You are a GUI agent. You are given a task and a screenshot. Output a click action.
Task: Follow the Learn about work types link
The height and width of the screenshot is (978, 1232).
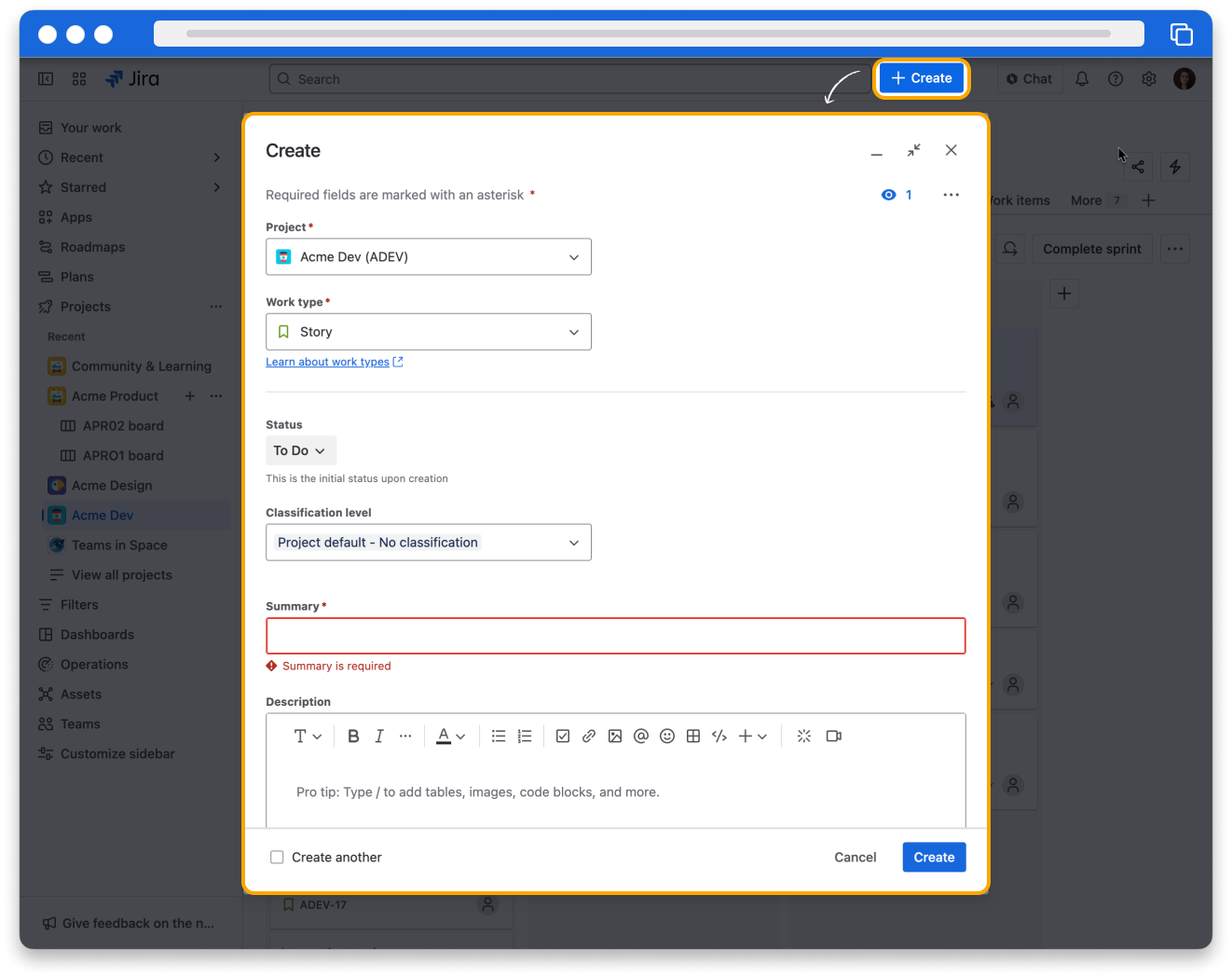[x=335, y=362]
